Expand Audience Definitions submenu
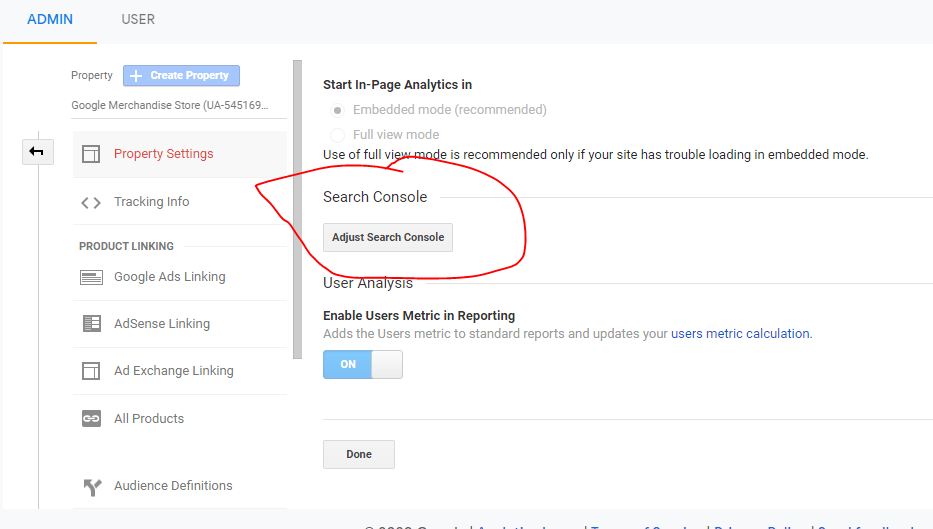 173,486
